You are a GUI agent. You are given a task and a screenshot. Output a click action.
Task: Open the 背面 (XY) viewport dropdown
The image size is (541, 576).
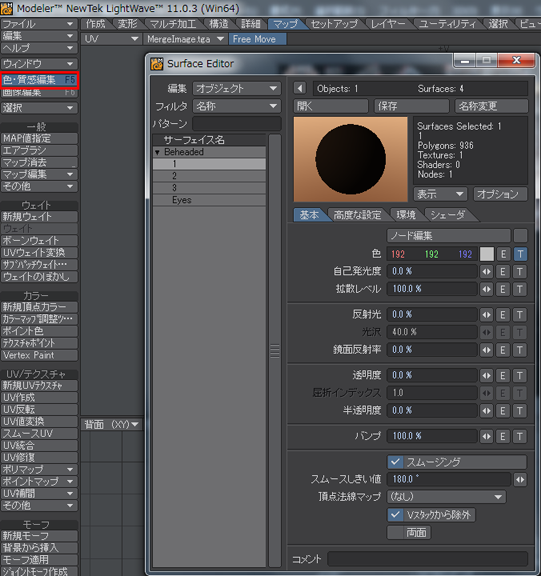[x=111, y=425]
